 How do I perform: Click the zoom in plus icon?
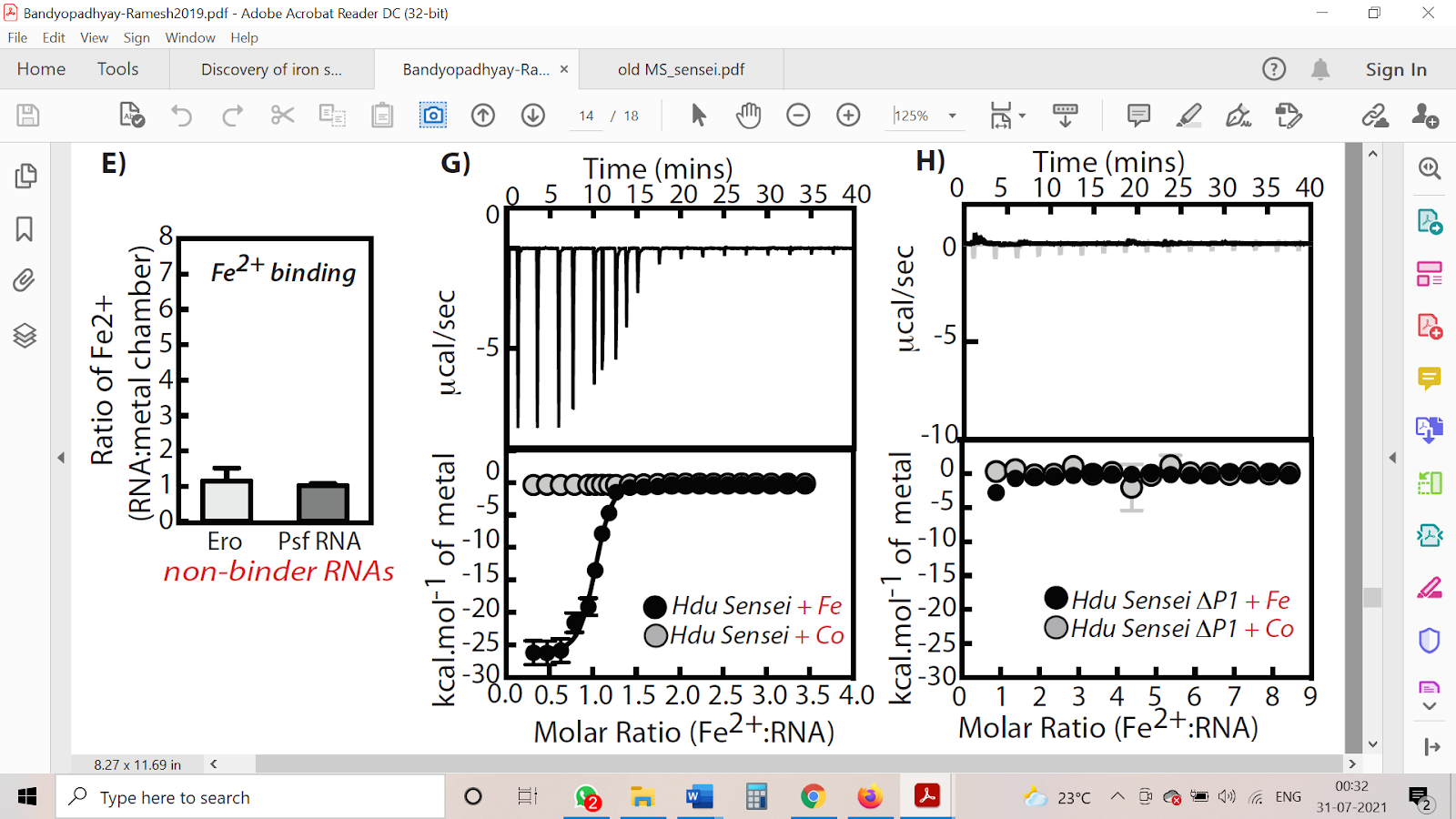[x=848, y=116]
